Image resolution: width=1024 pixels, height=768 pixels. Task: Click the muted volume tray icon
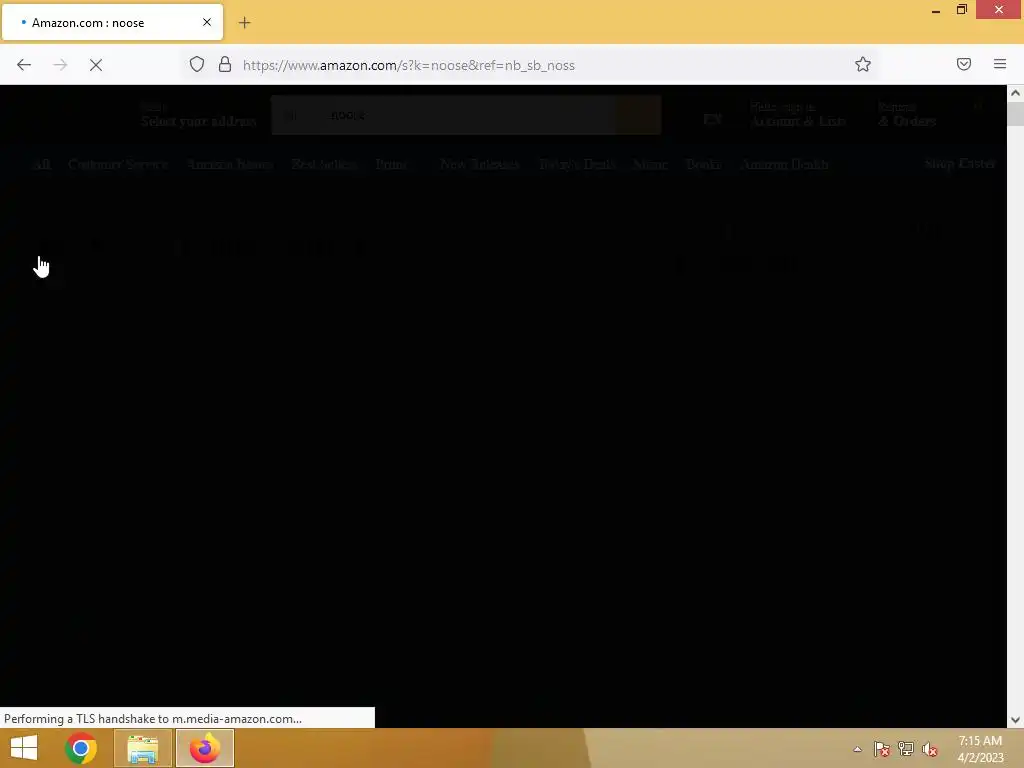[929, 749]
